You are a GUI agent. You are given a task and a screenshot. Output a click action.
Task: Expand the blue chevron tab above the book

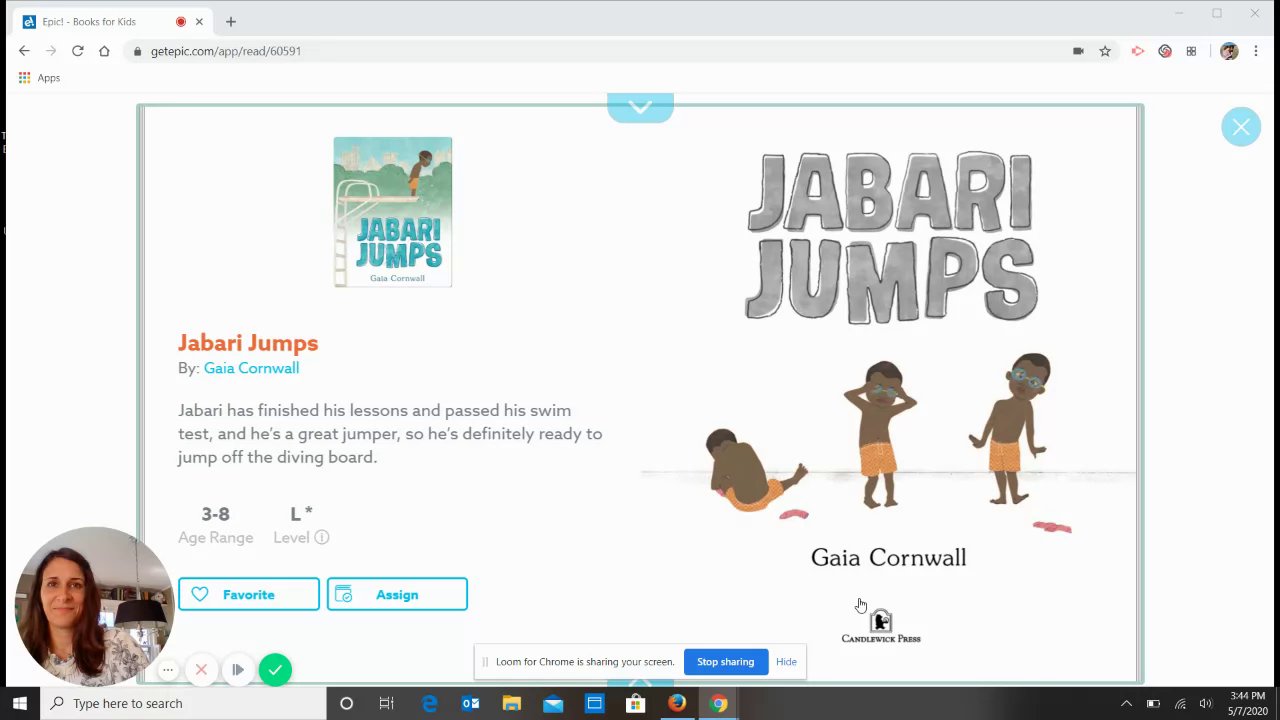640,107
